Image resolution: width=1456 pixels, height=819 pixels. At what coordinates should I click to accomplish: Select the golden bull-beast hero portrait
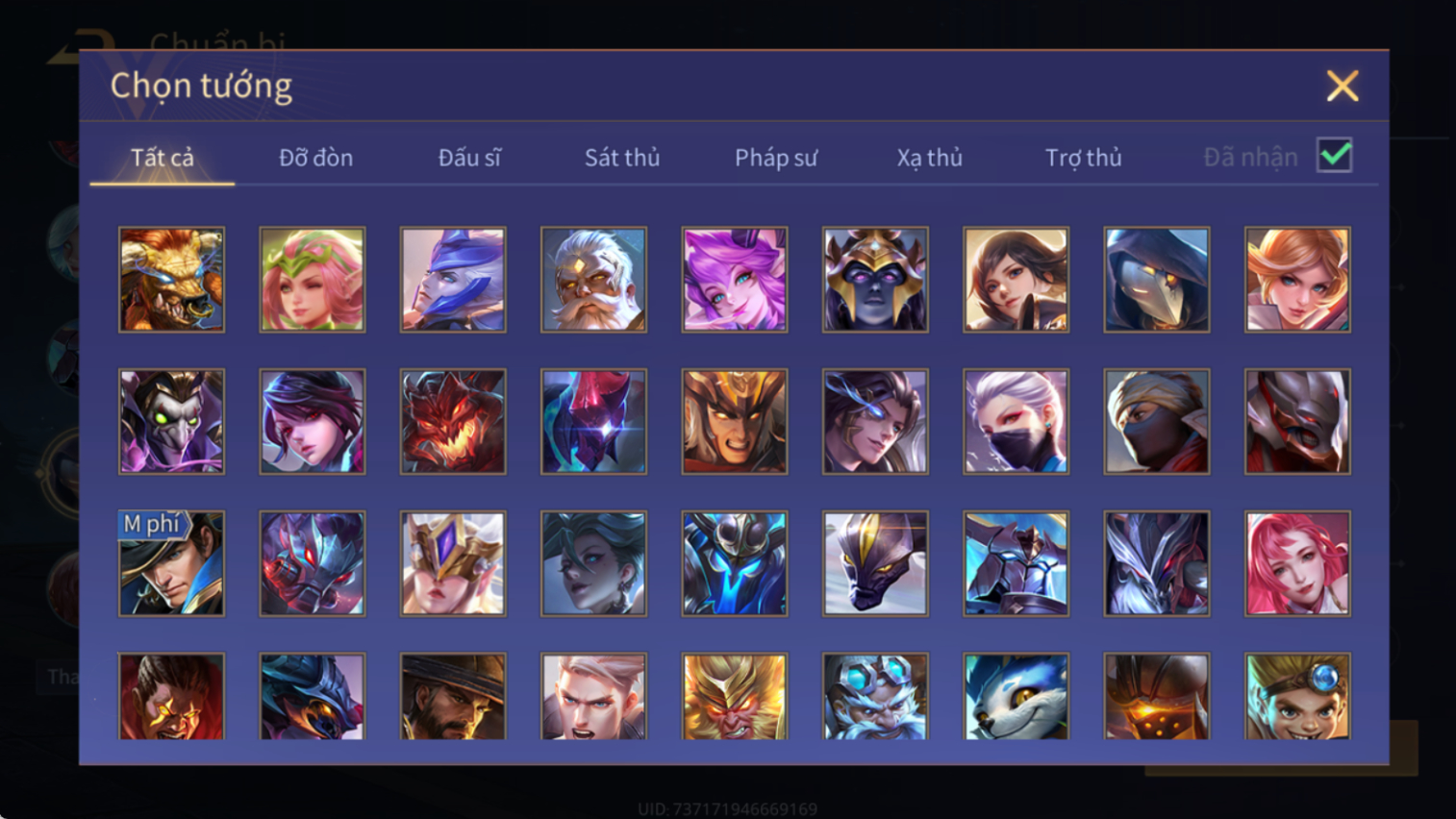pos(171,280)
